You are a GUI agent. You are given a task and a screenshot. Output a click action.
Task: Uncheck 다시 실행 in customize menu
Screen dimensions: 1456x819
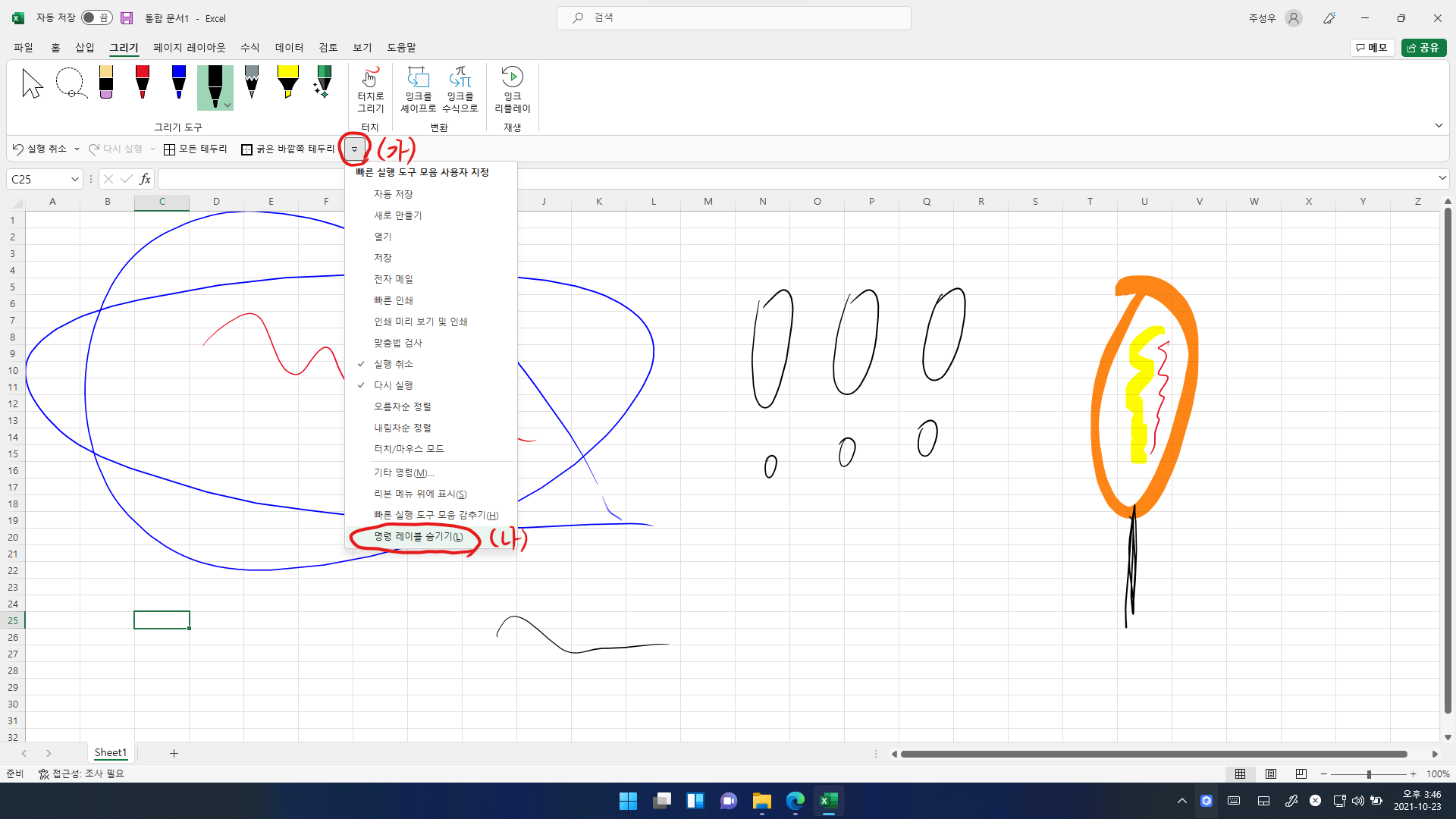pyautogui.click(x=393, y=385)
